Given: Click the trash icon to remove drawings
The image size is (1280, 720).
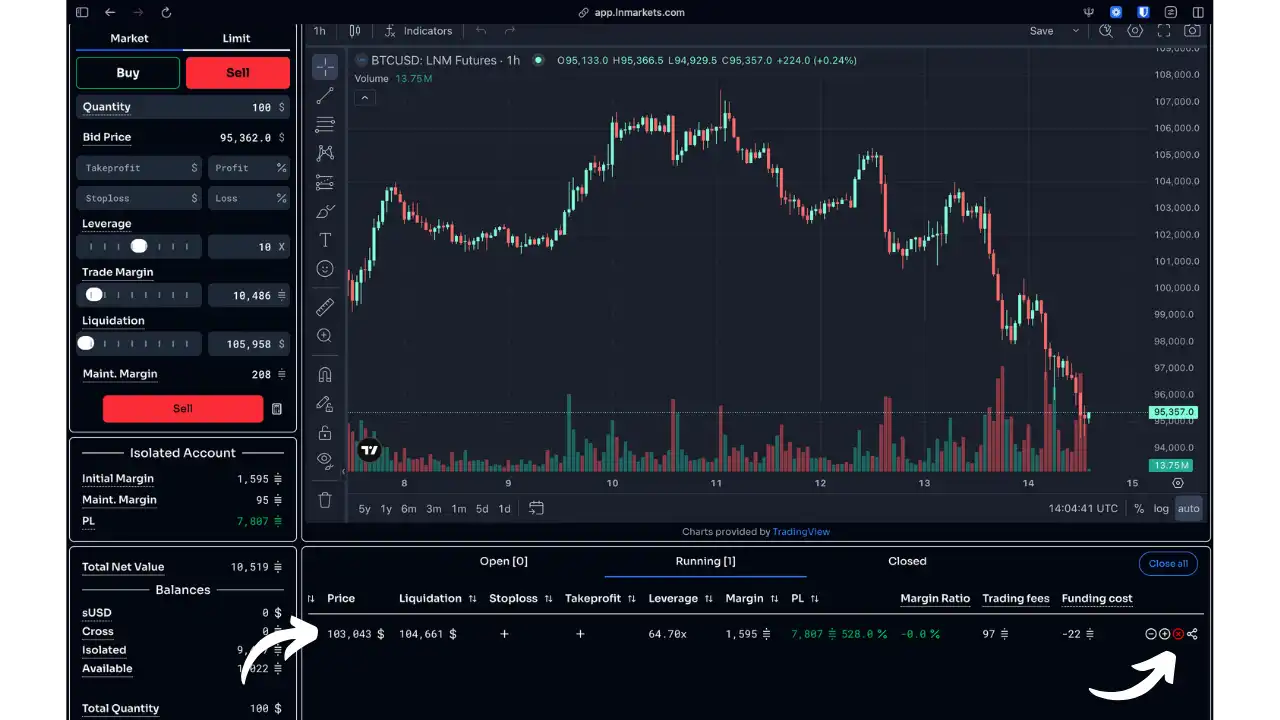Looking at the screenshot, I should 325,499.
